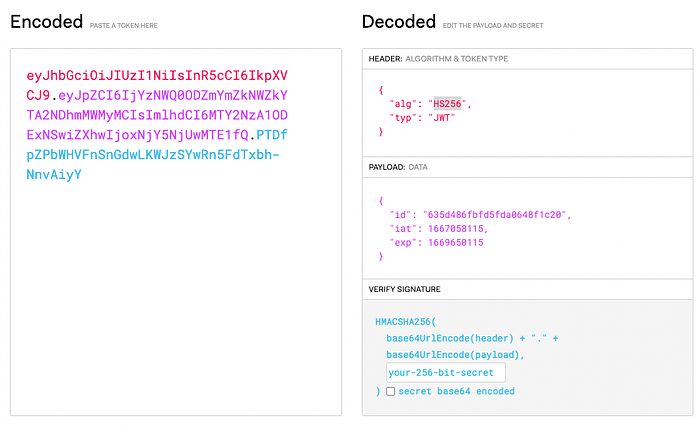
Task: Click the VERIFY SIGNATURE section label
Action: [404, 289]
